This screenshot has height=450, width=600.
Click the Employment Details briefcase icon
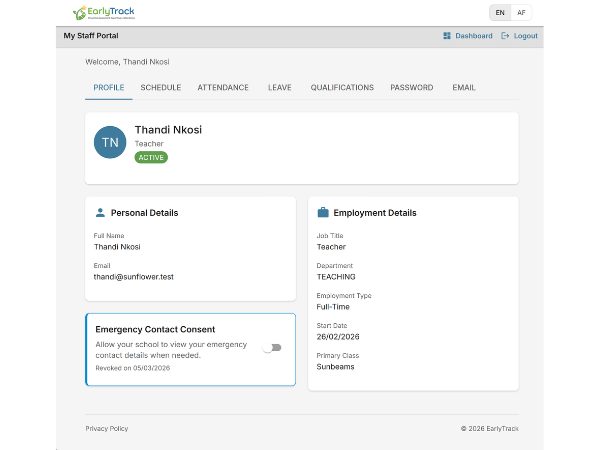point(323,213)
